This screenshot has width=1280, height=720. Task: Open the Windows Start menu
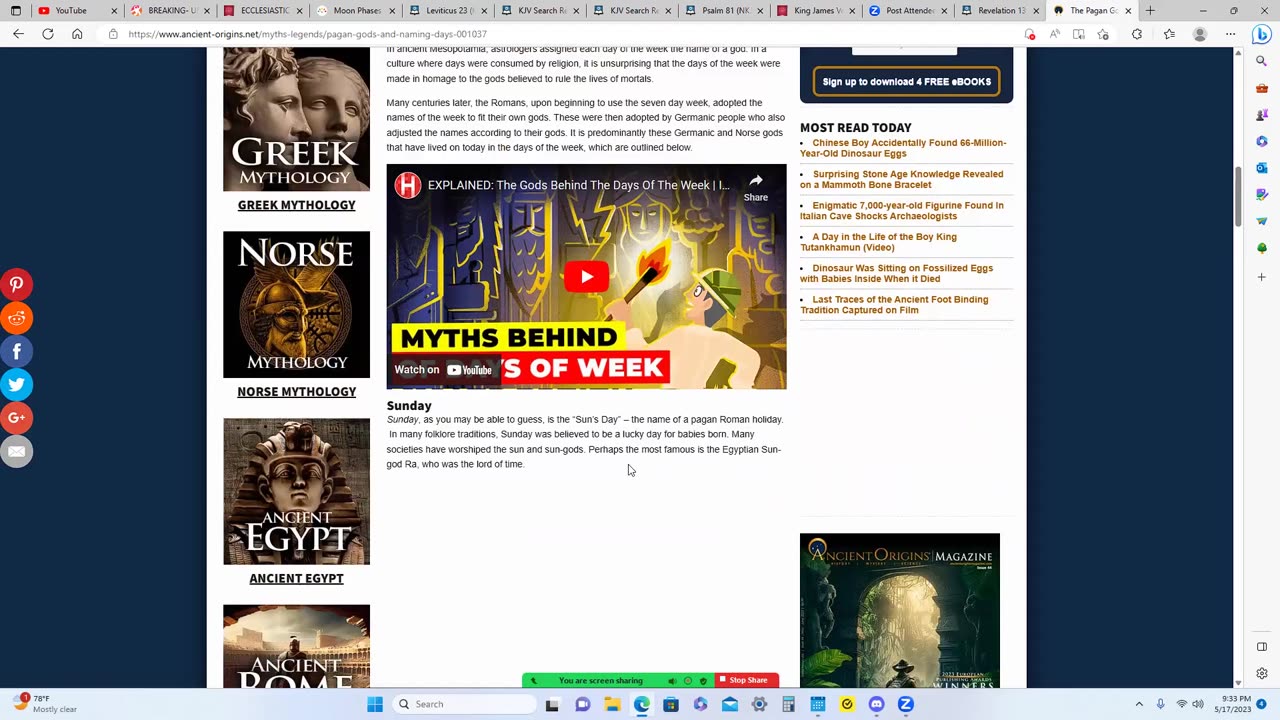tap(375, 704)
